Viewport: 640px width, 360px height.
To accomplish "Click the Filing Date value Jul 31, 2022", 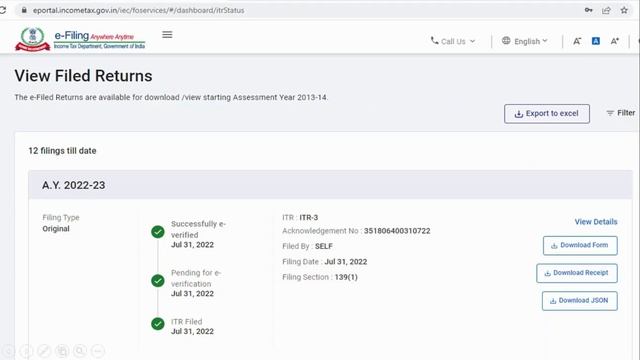I will [346, 262].
